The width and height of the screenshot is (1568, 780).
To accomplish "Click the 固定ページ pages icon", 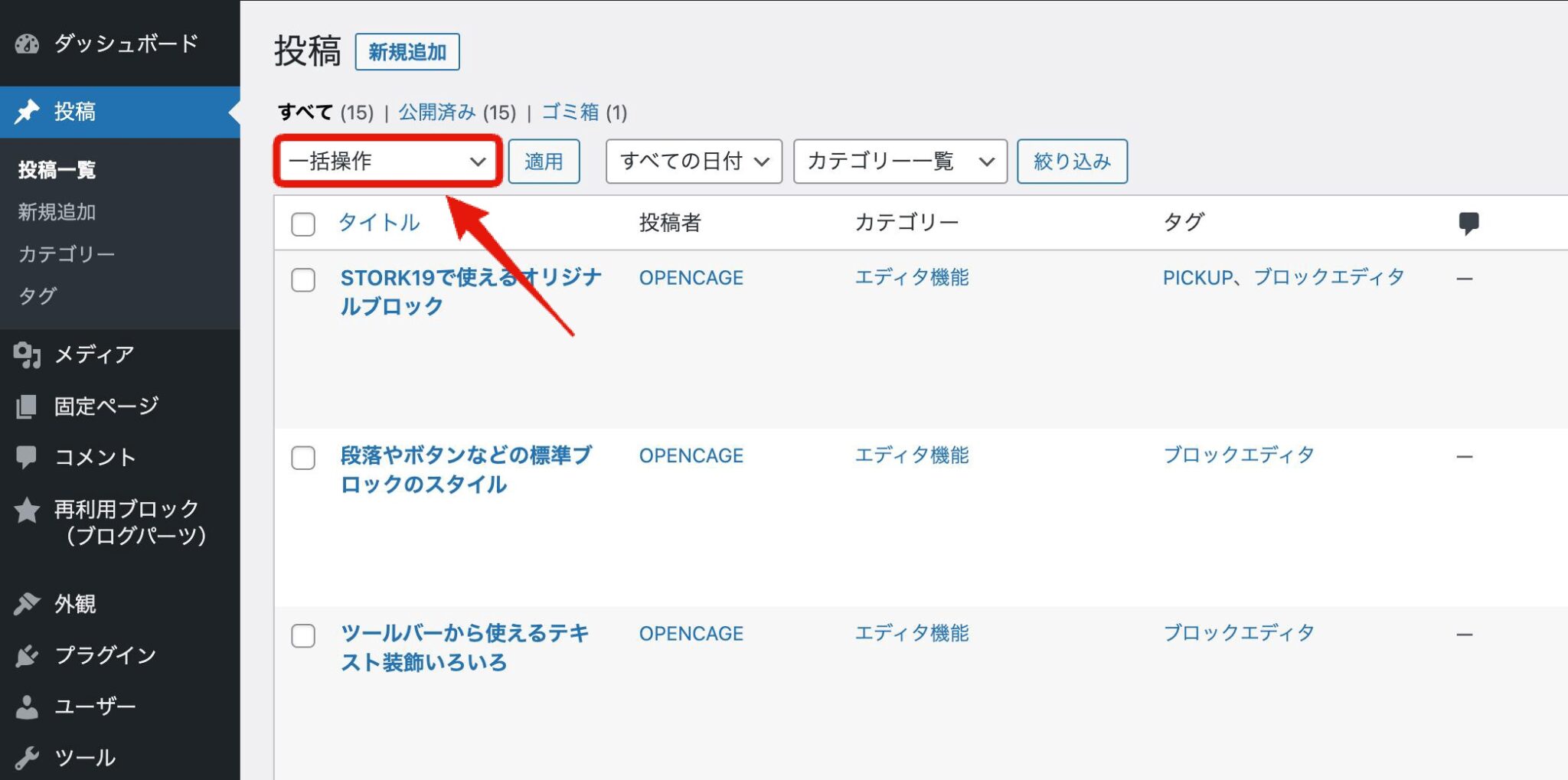I will (27, 406).
